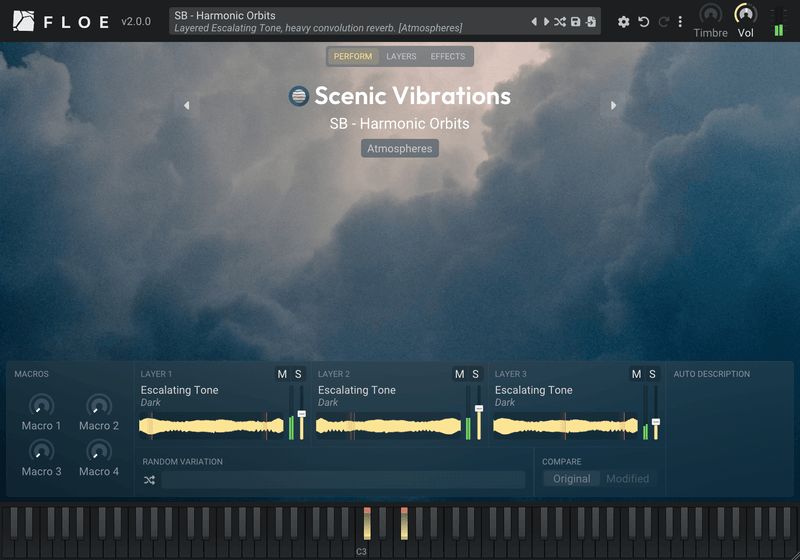Click the Random Variation bar field
The height and width of the screenshot is (560, 800).
(x=343, y=480)
